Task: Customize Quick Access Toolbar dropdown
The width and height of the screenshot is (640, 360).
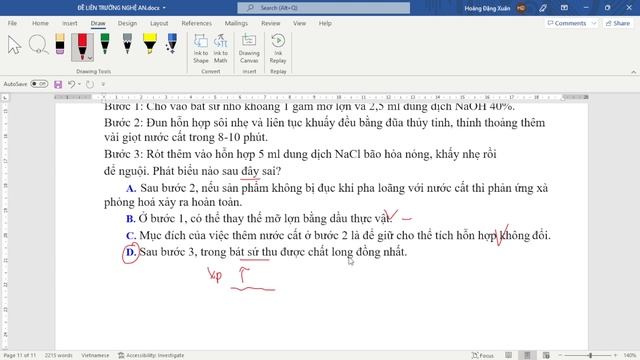Action: tap(103, 84)
